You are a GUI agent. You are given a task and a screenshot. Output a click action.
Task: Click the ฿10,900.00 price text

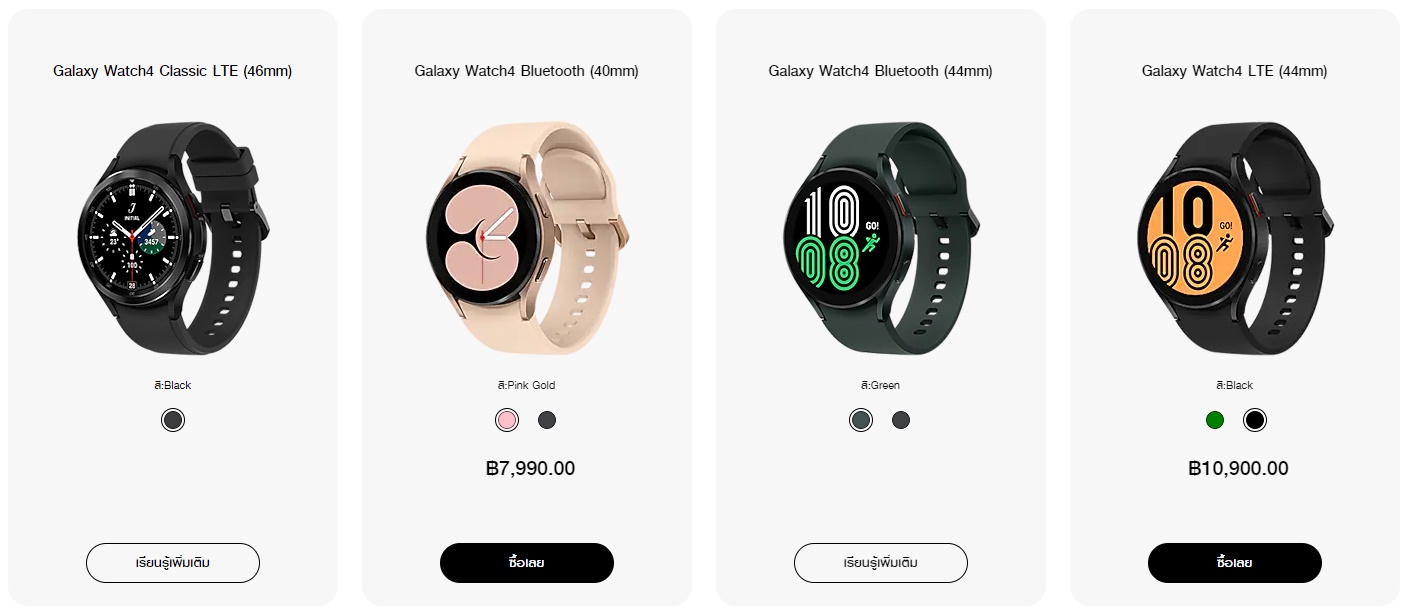pyautogui.click(x=1238, y=468)
